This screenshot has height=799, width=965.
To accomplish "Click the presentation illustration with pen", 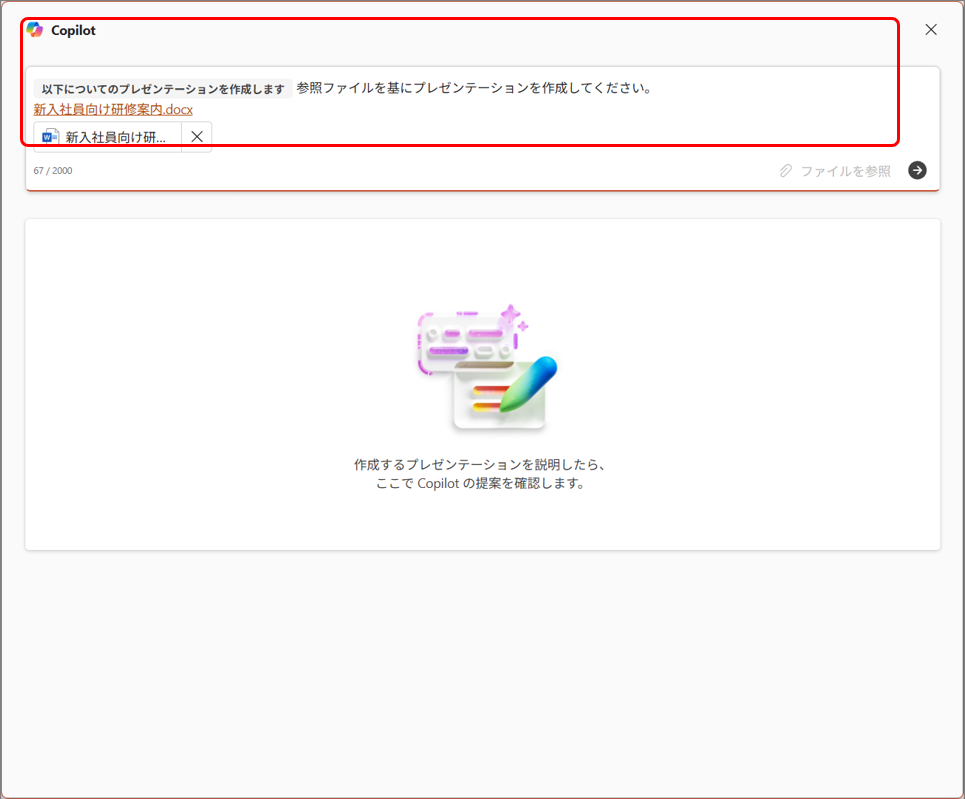I will [486, 367].
